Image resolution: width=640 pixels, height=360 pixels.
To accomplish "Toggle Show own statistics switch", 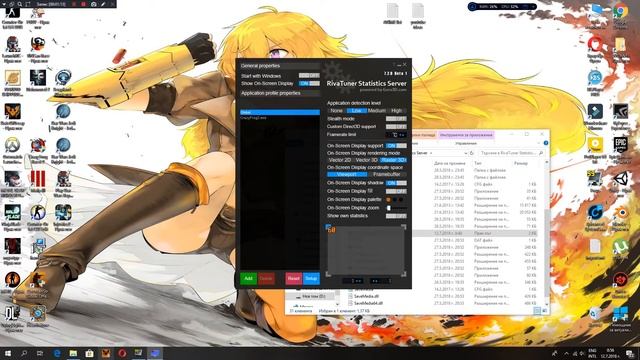I will [x=396, y=216].
